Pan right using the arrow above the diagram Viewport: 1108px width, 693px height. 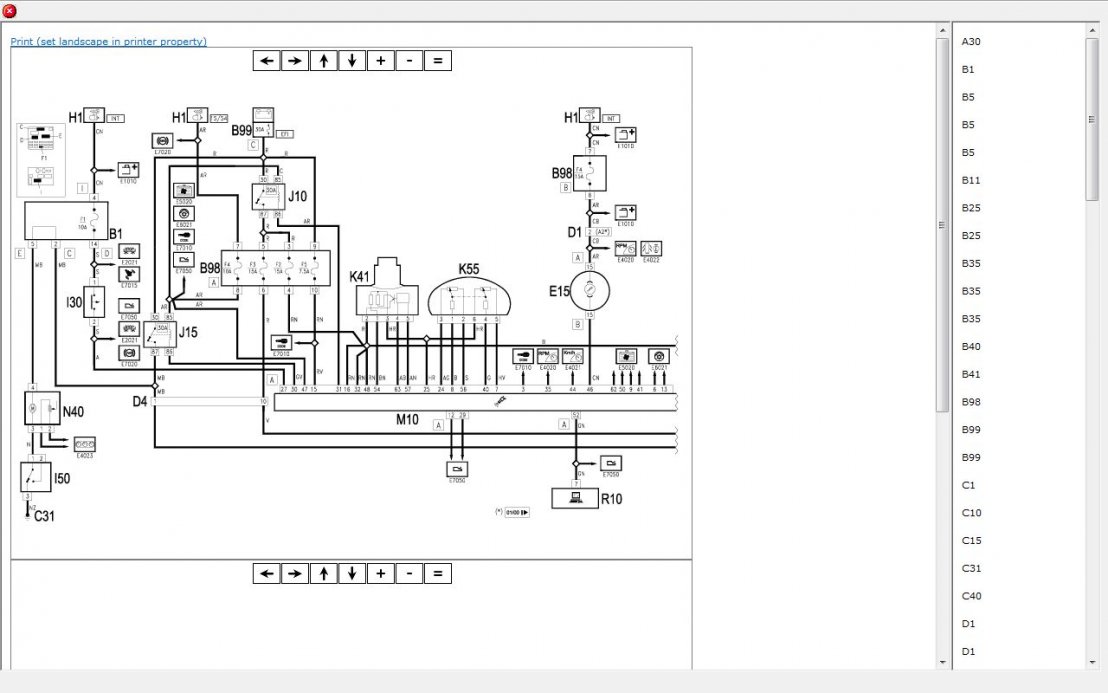[294, 61]
